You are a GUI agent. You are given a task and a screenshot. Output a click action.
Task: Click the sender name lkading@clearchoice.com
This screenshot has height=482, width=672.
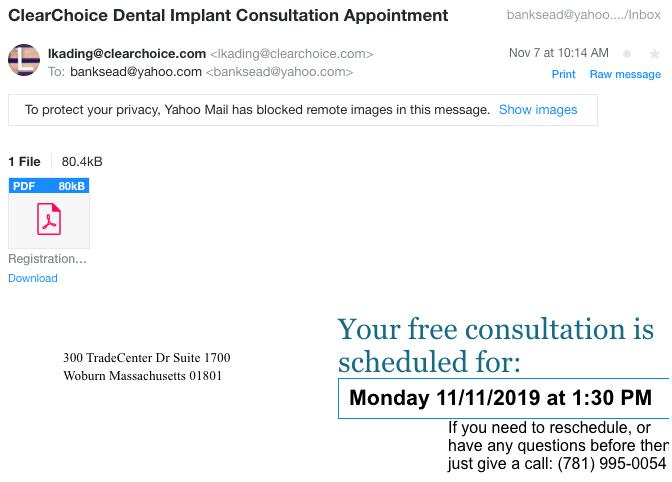127,54
